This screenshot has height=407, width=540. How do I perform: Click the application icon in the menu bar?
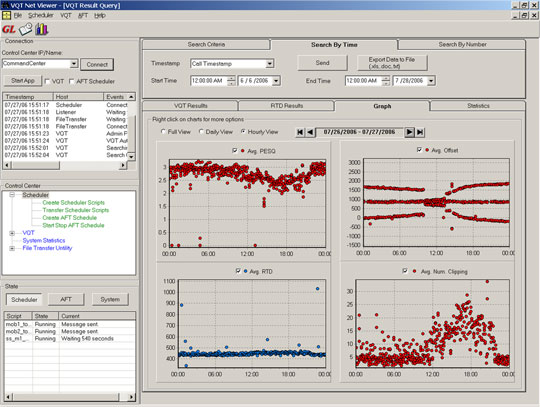(x=6, y=15)
